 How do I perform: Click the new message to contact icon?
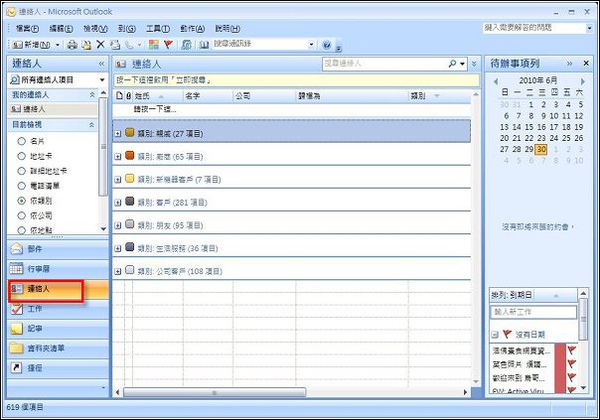pos(115,45)
